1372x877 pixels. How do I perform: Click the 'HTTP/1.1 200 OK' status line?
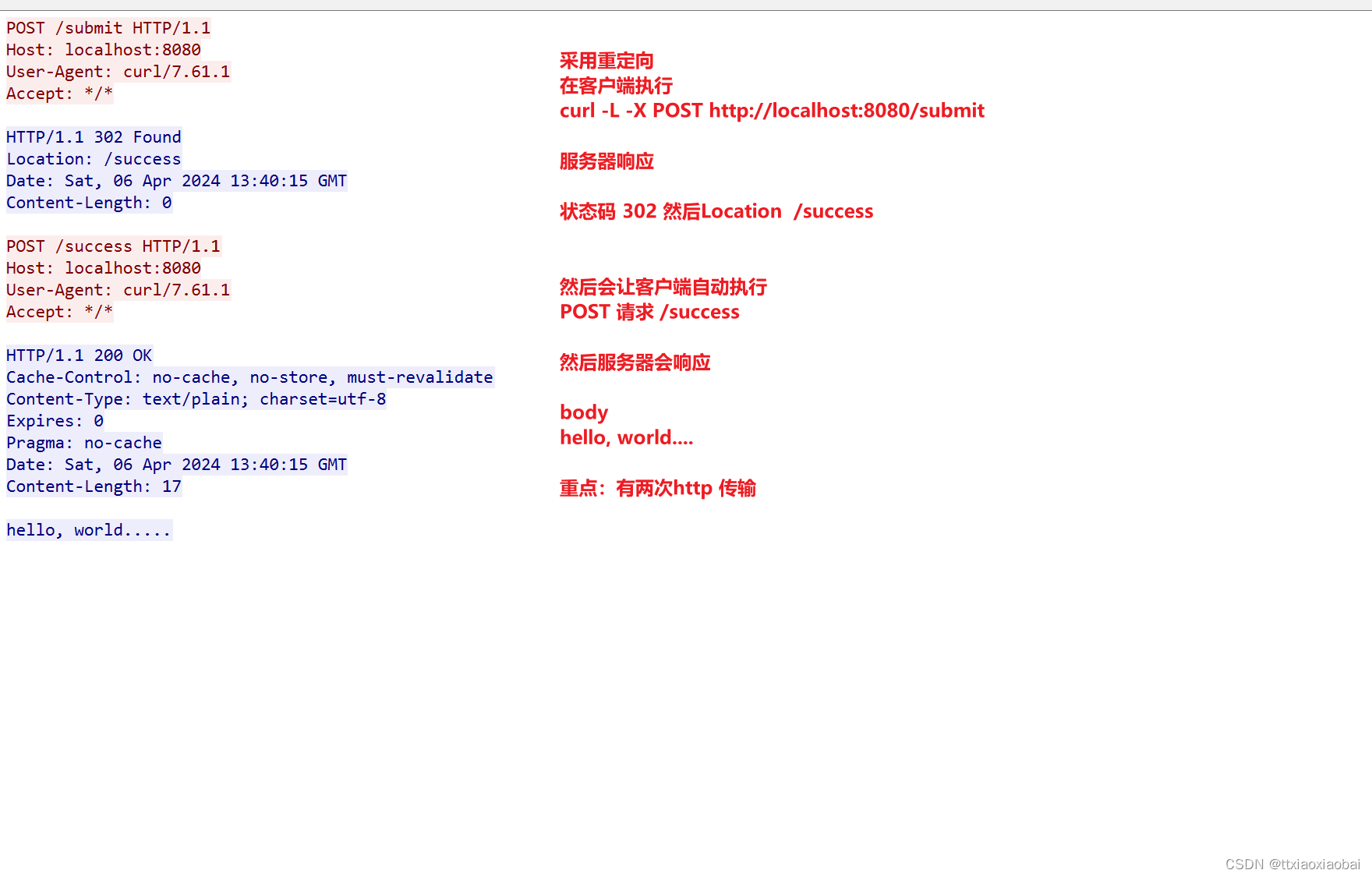point(80,355)
